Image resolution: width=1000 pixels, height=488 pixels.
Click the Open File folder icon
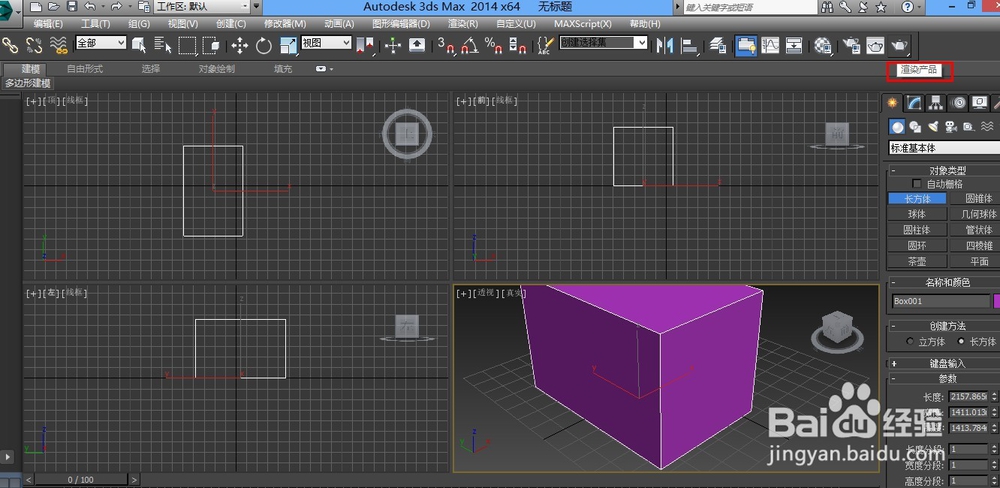[x=54, y=6]
